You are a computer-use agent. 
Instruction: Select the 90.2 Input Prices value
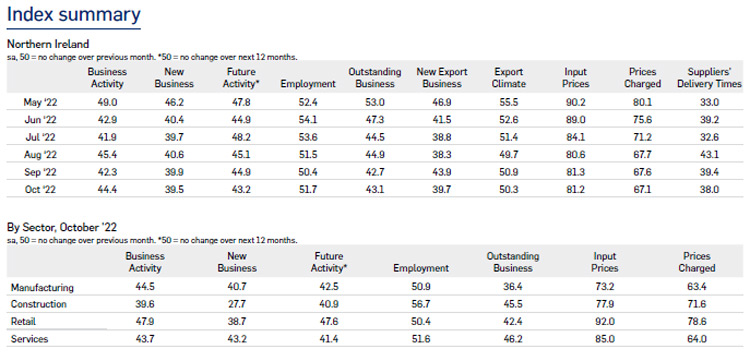pyautogui.click(x=575, y=102)
